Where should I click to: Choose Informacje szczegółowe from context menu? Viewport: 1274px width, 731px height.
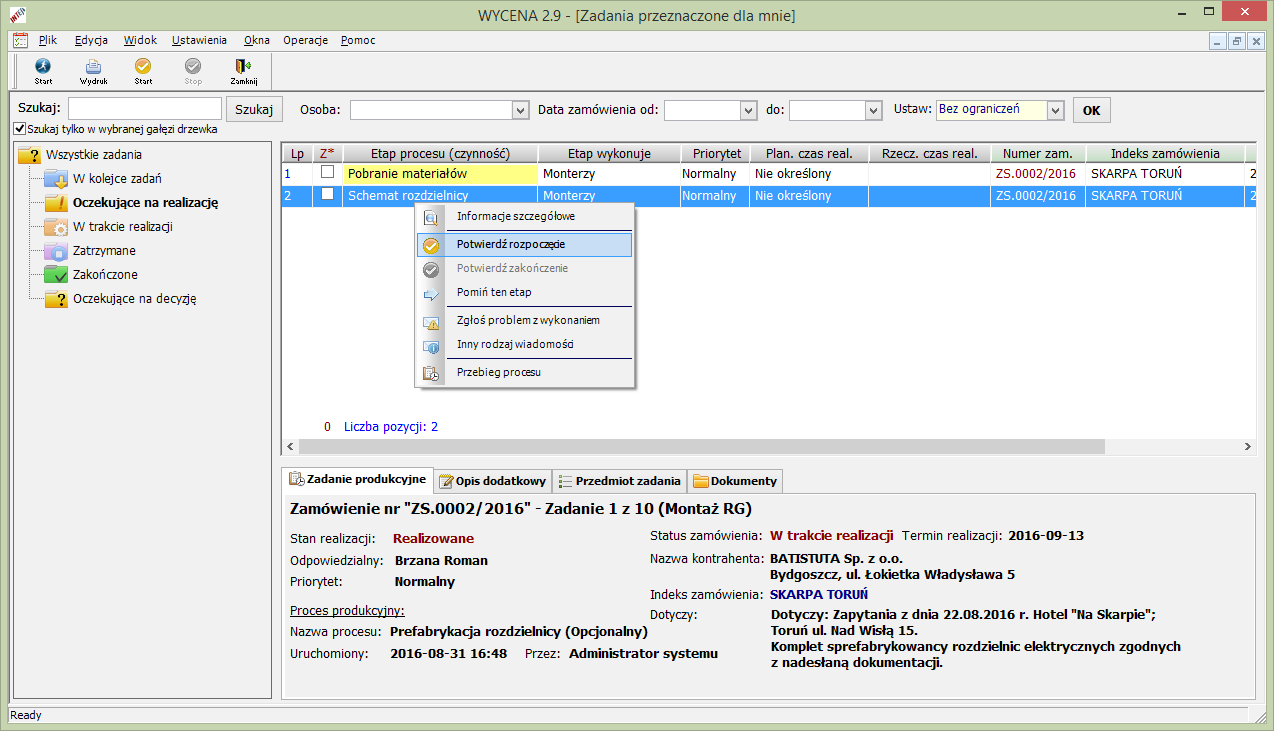coord(525,216)
